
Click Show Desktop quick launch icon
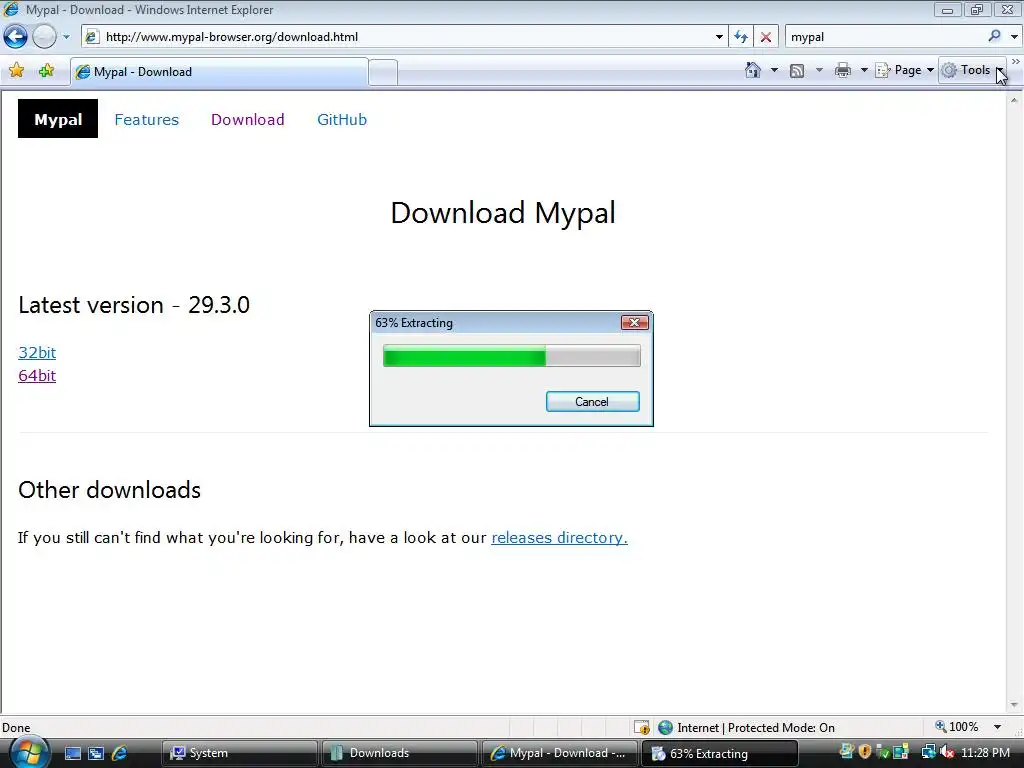coord(72,754)
